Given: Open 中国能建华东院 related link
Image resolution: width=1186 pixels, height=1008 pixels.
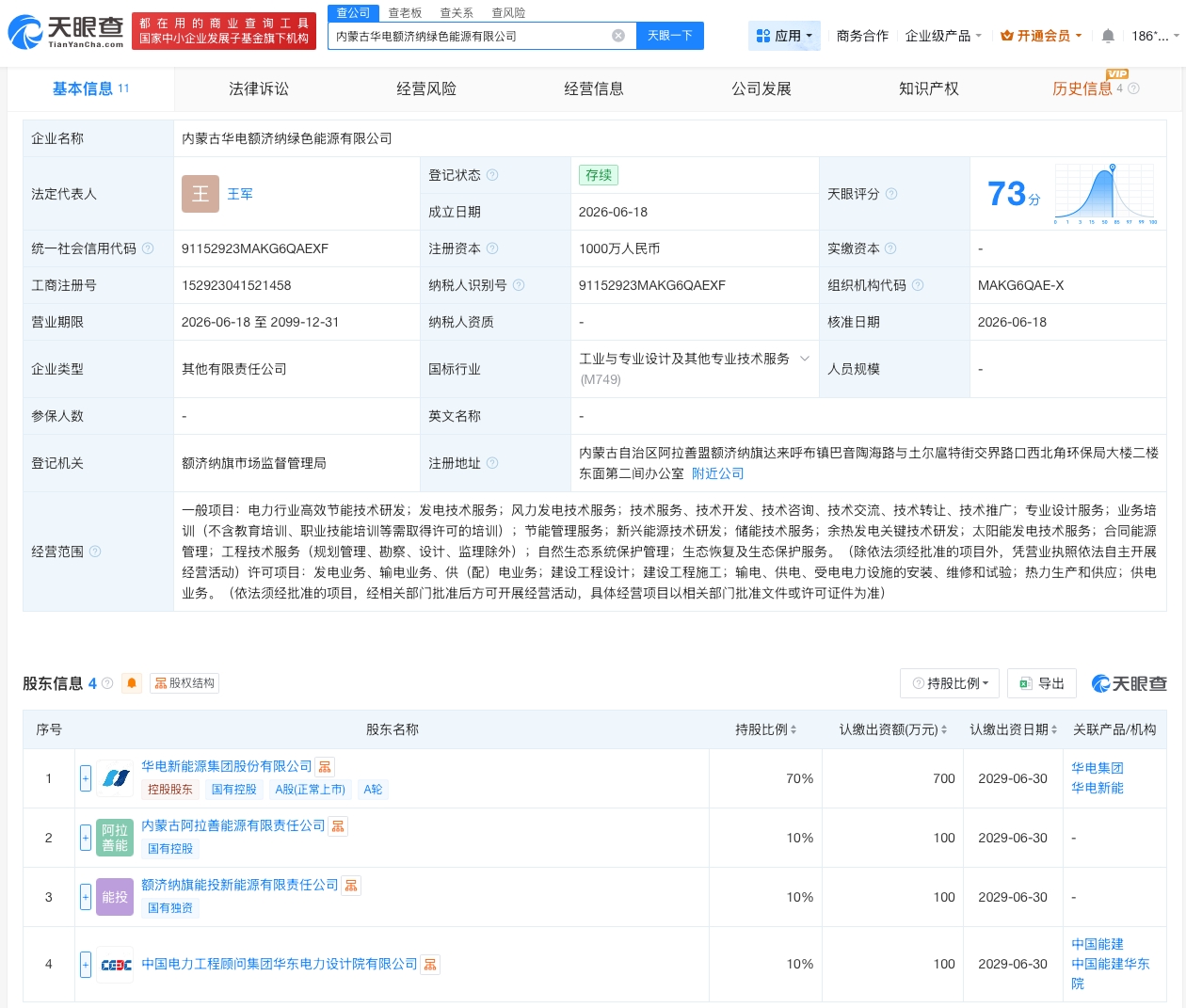Looking at the screenshot, I should (1111, 973).
